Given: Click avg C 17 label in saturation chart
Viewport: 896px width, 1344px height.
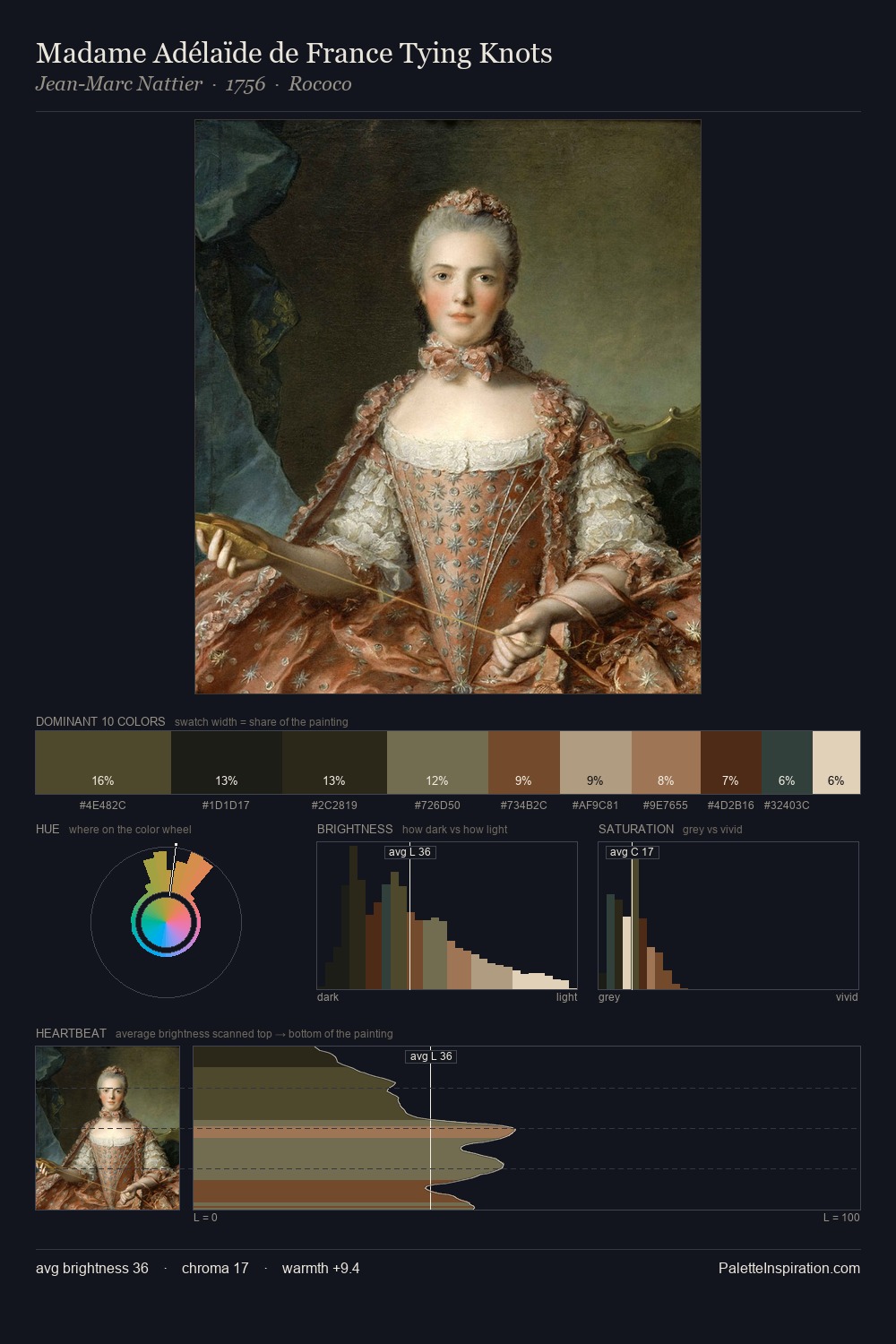Looking at the screenshot, I should coord(632,852).
